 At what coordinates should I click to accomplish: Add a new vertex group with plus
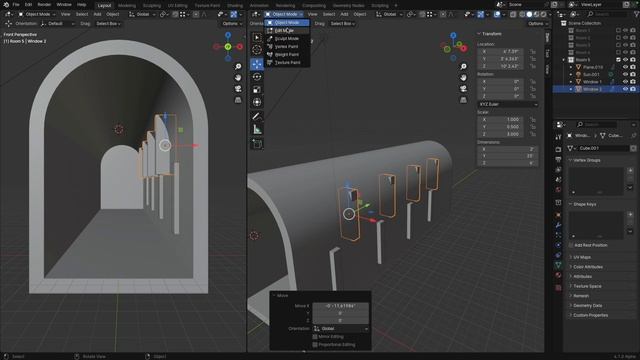630,170
